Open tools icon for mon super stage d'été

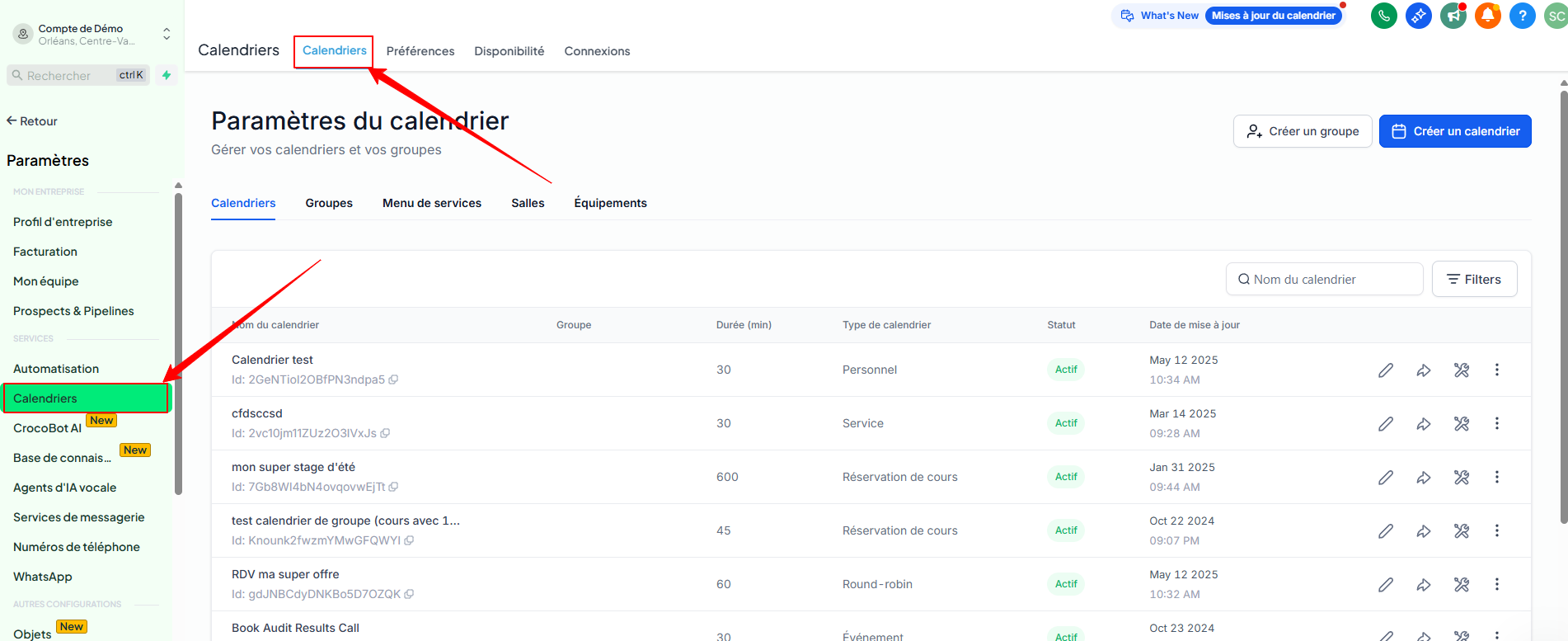click(x=1462, y=478)
